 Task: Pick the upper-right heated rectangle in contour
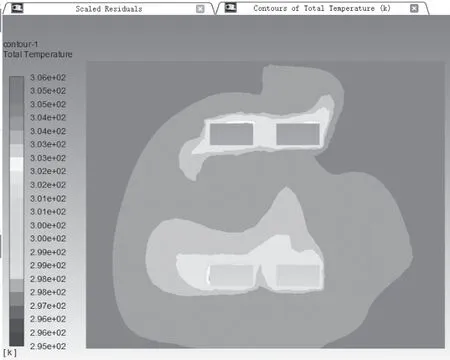pos(298,134)
